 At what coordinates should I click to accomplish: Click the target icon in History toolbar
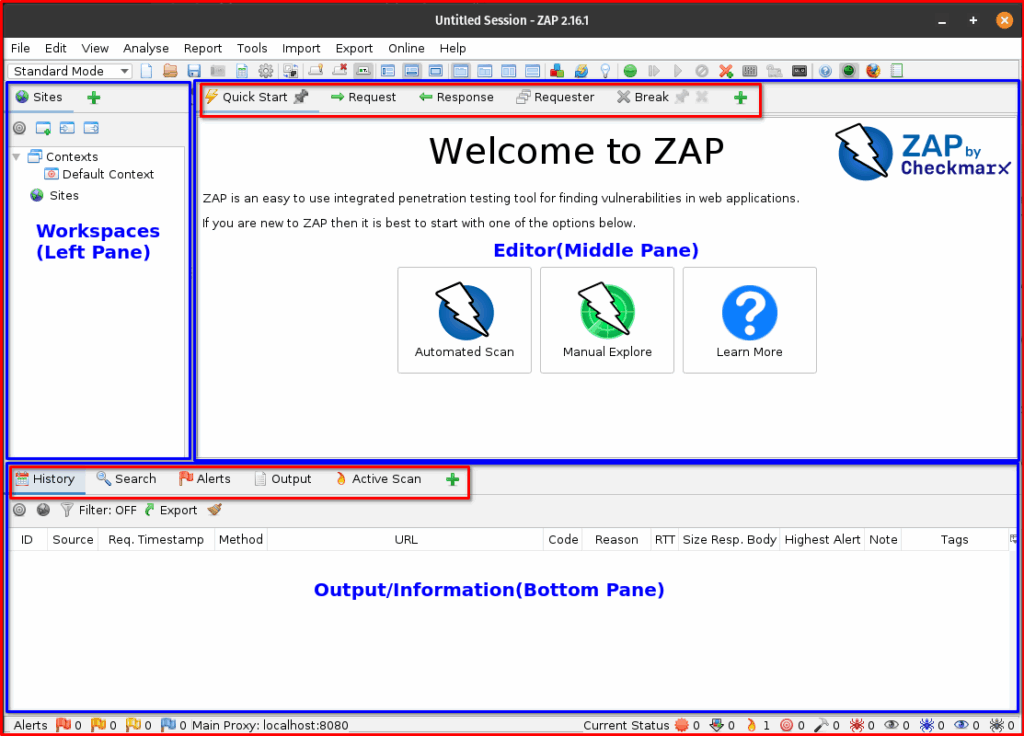(x=20, y=509)
